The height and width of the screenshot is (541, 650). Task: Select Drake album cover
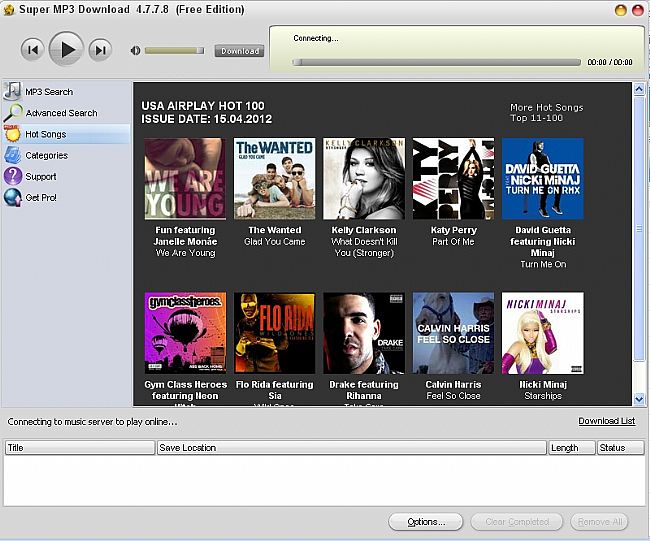[x=364, y=333]
